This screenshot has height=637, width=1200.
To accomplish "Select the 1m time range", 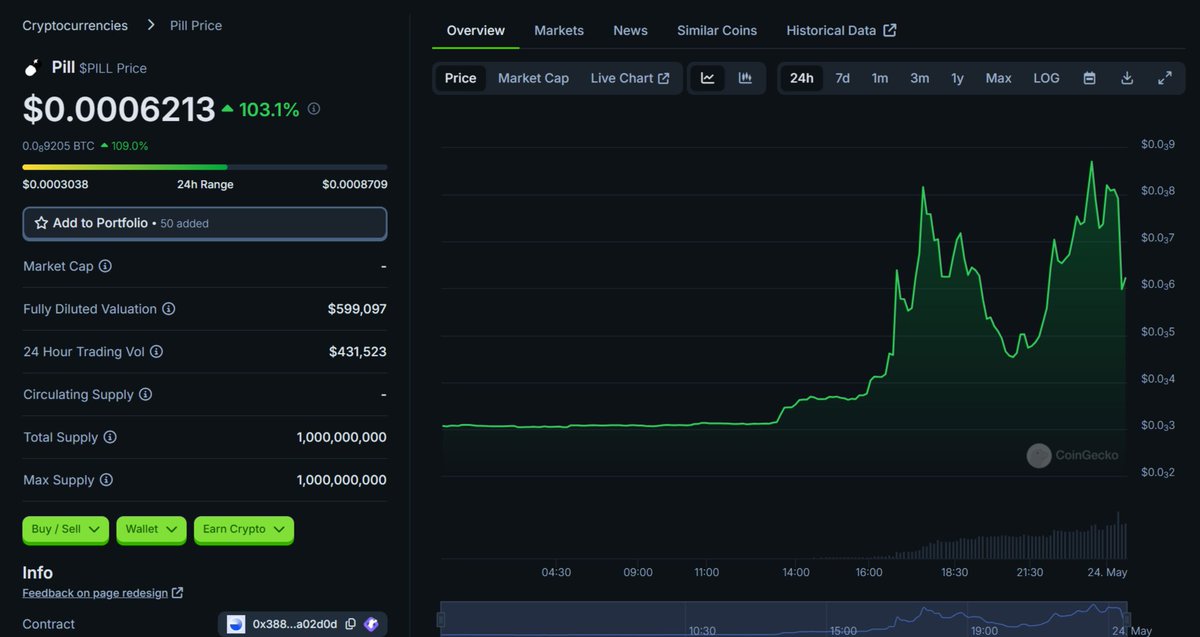I will tap(880, 78).
